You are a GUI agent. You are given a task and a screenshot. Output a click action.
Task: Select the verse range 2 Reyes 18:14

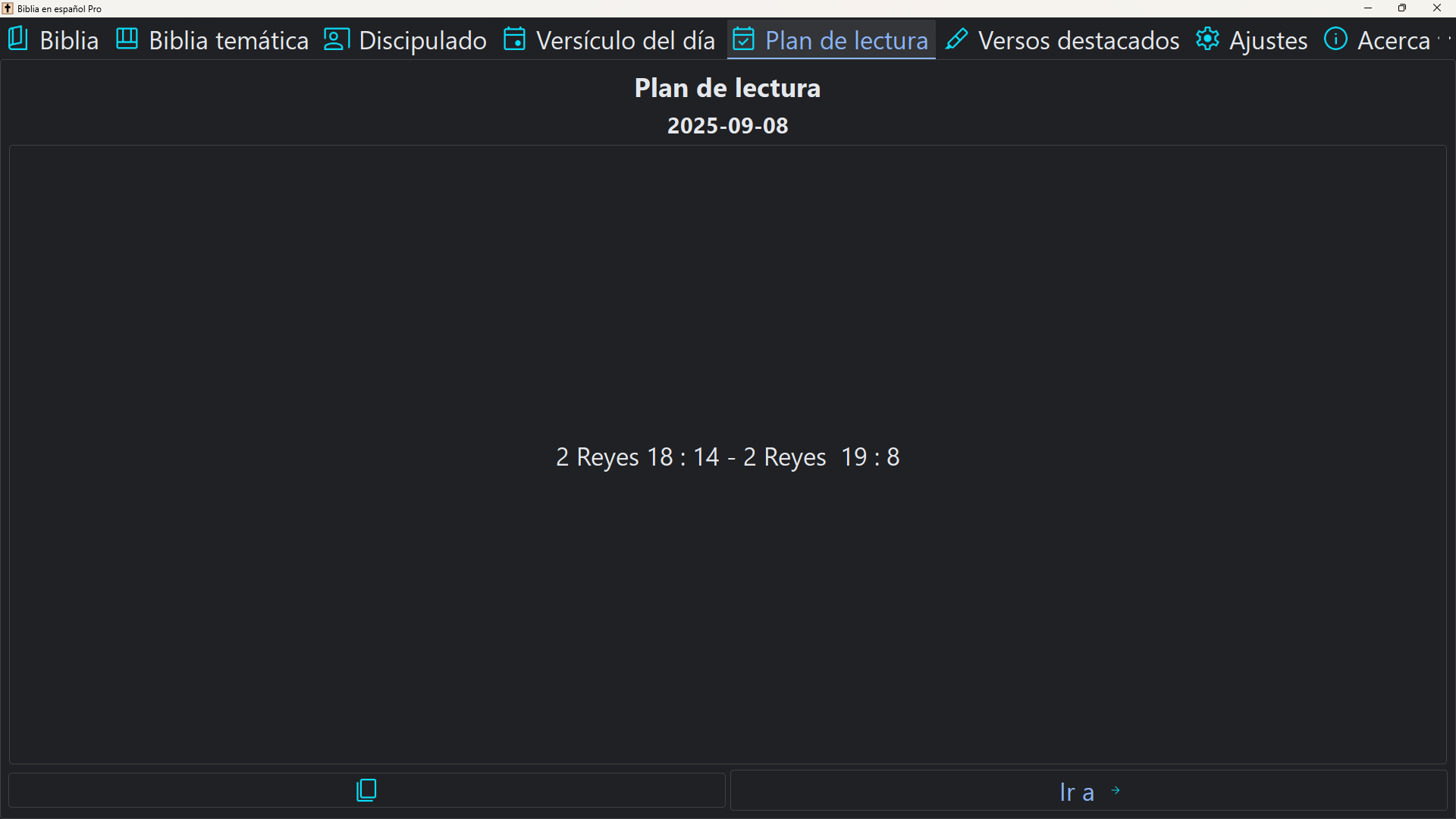[637, 457]
